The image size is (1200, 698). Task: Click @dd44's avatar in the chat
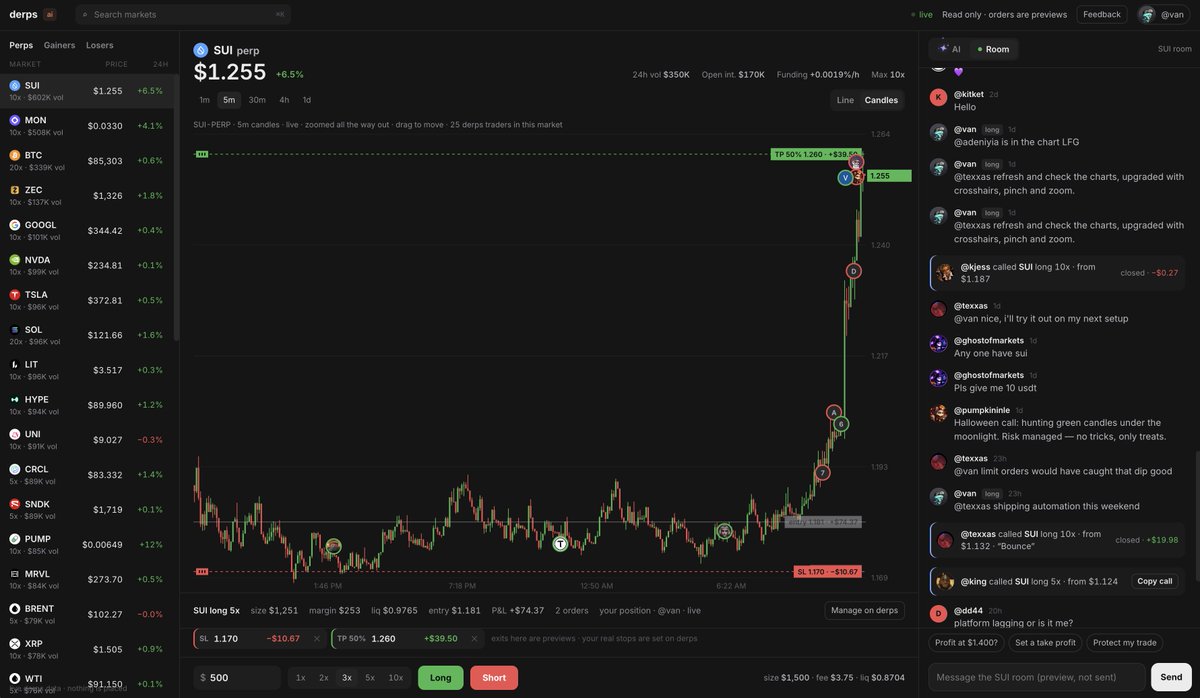(938, 614)
